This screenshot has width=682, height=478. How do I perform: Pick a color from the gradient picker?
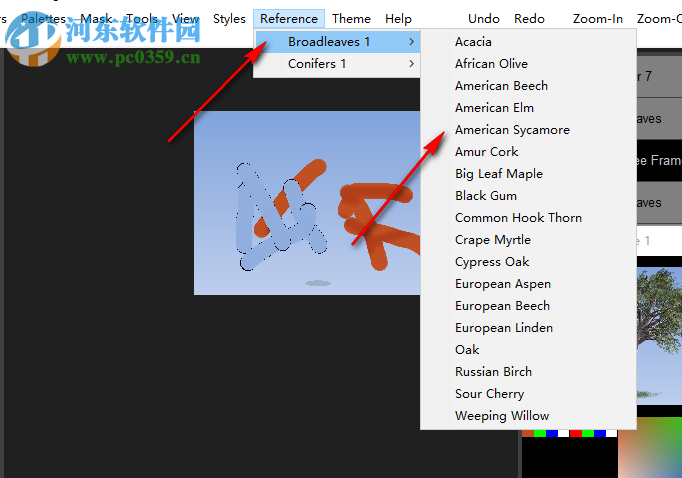point(650,448)
